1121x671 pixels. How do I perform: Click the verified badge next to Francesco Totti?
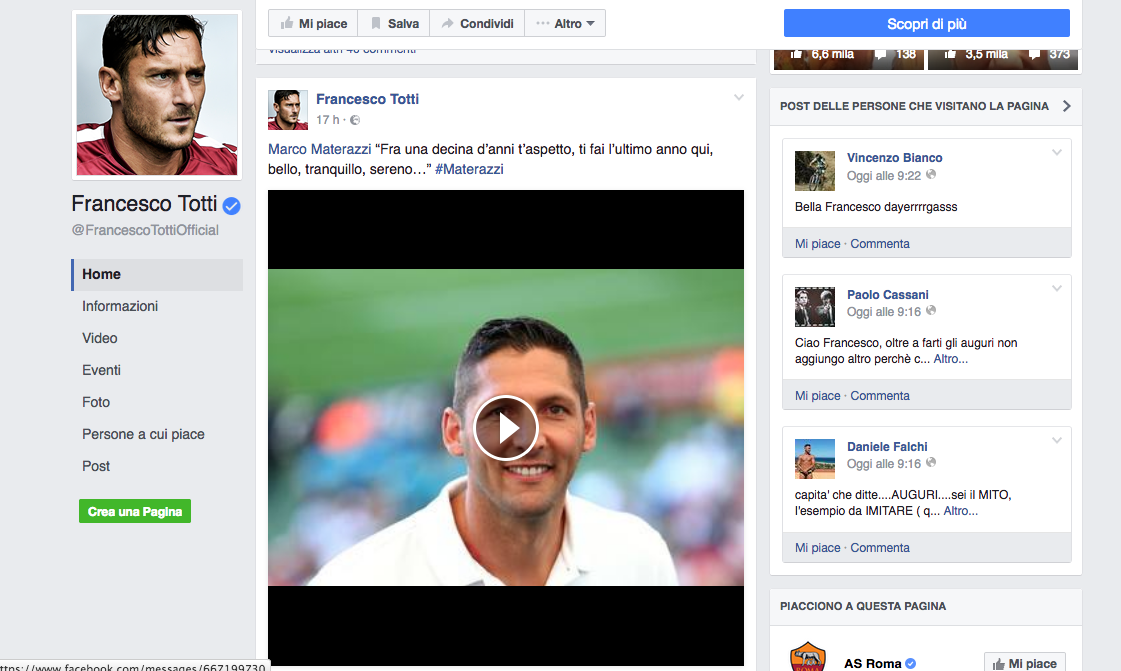point(231,205)
